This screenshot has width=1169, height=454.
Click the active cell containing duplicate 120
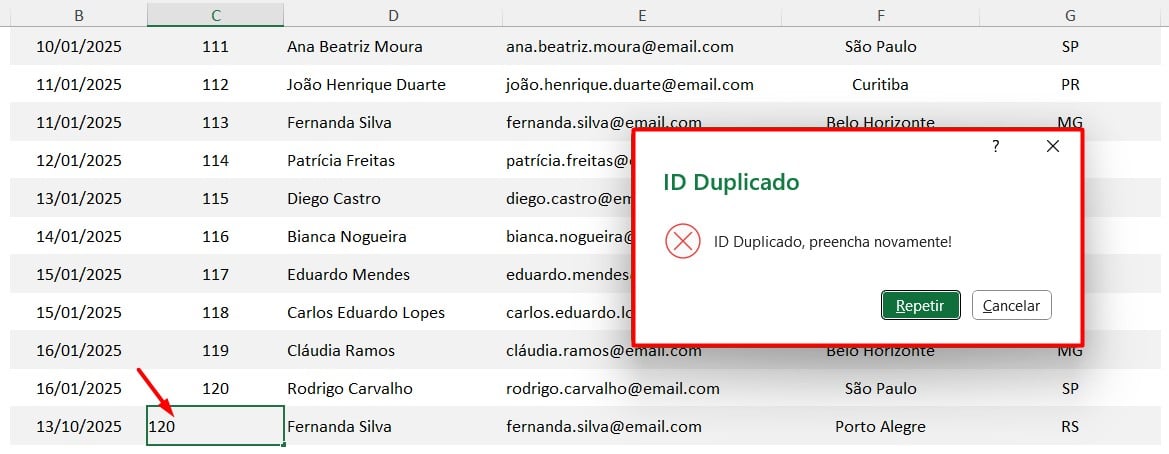click(x=215, y=426)
